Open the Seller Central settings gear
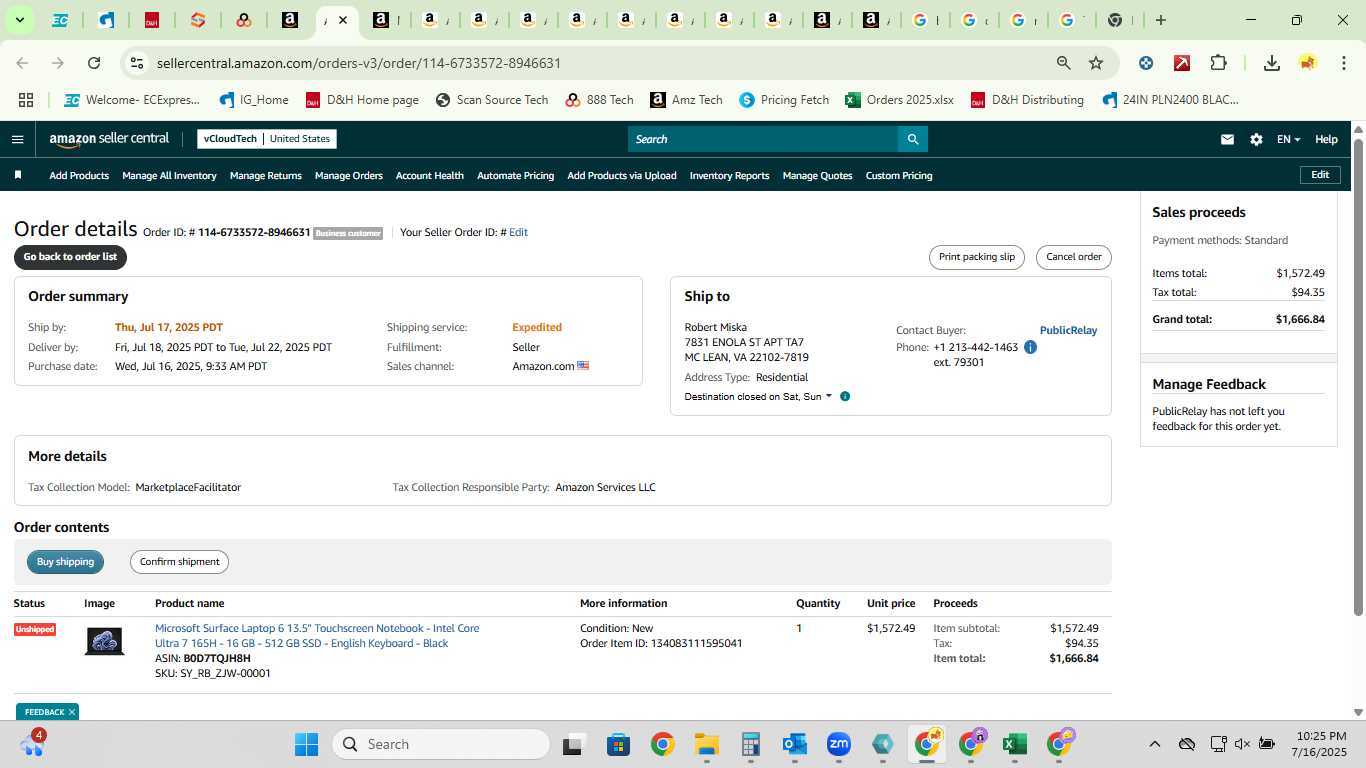 [1256, 139]
